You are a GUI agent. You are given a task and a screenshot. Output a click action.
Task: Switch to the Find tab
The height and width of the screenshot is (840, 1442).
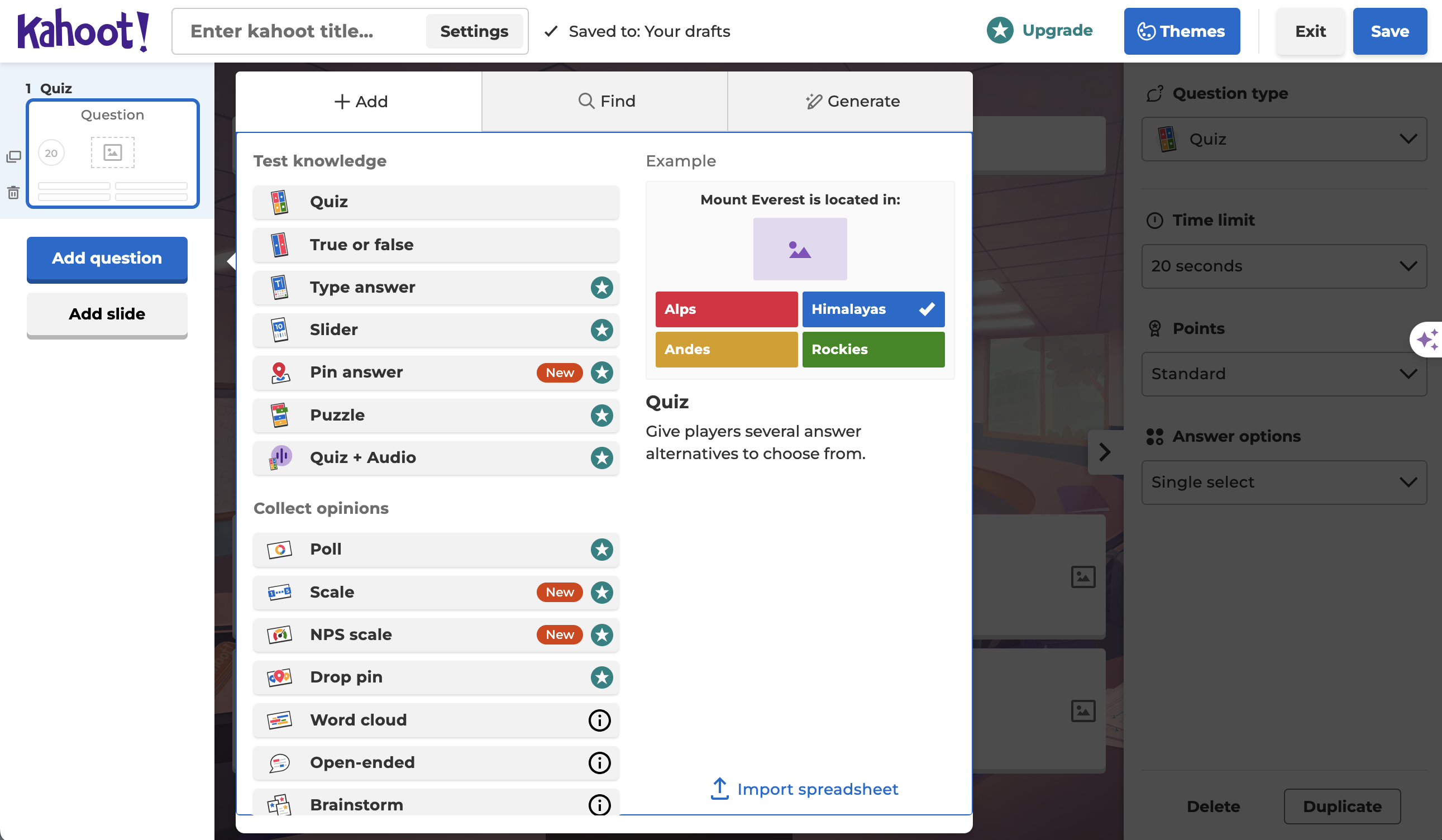coord(605,101)
